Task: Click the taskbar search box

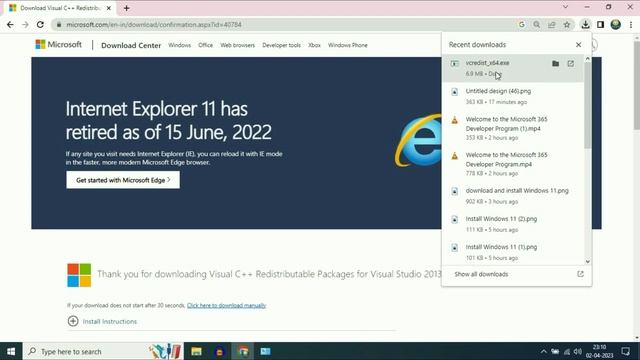Action: [x=103, y=351]
